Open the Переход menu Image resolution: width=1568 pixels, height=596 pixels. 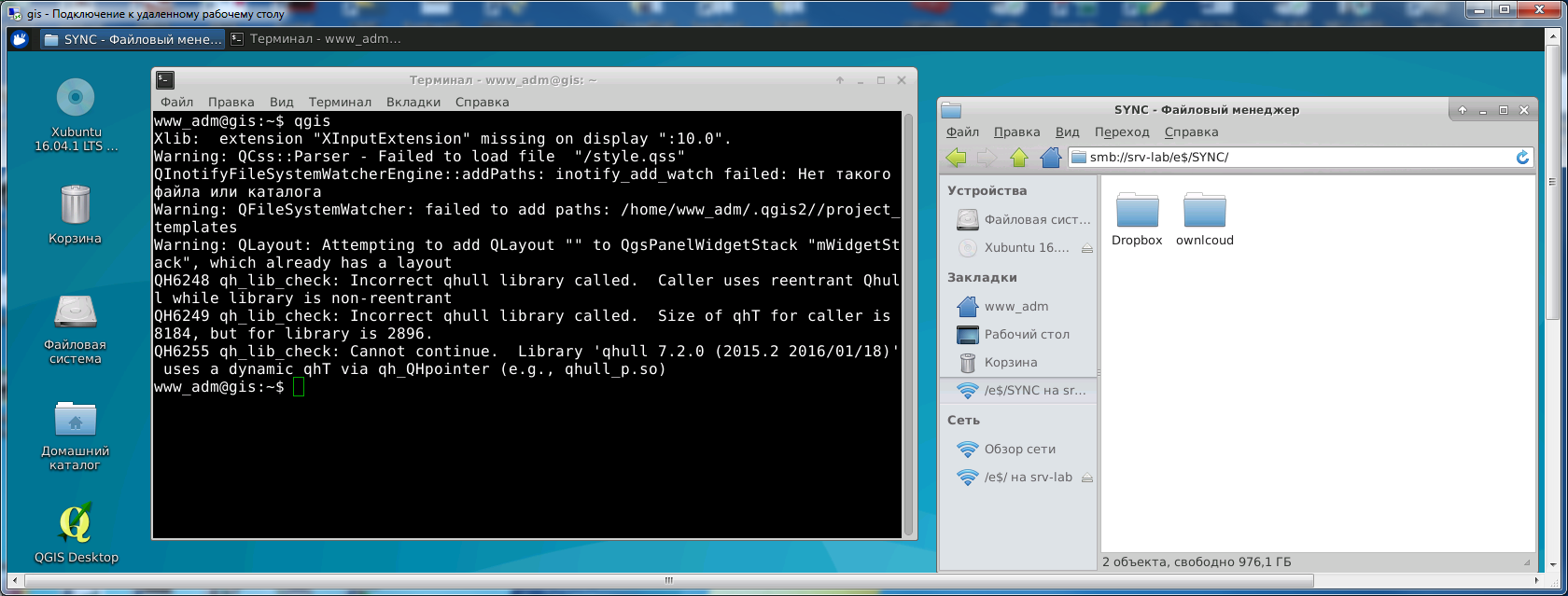point(1122,132)
